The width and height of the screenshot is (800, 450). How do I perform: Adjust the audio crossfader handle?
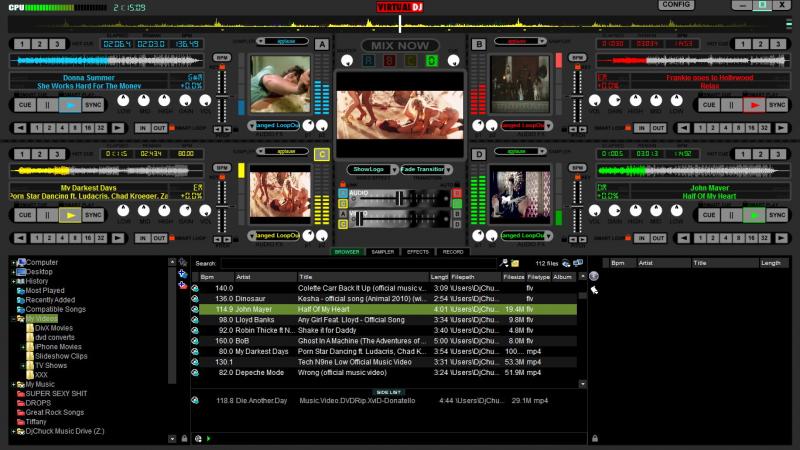click(x=398, y=198)
